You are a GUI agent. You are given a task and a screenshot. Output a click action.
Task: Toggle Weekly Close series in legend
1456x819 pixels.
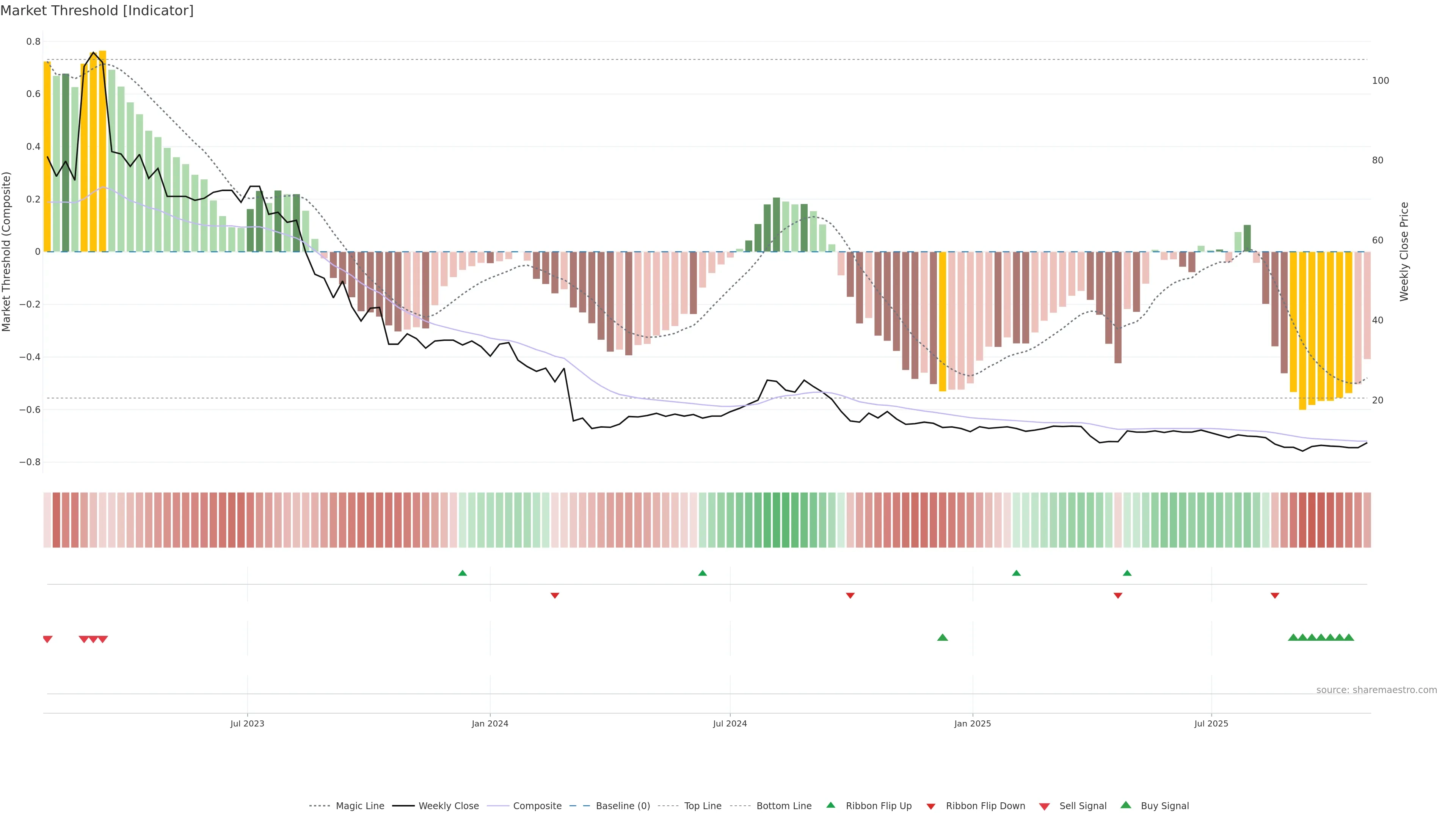click(x=448, y=806)
